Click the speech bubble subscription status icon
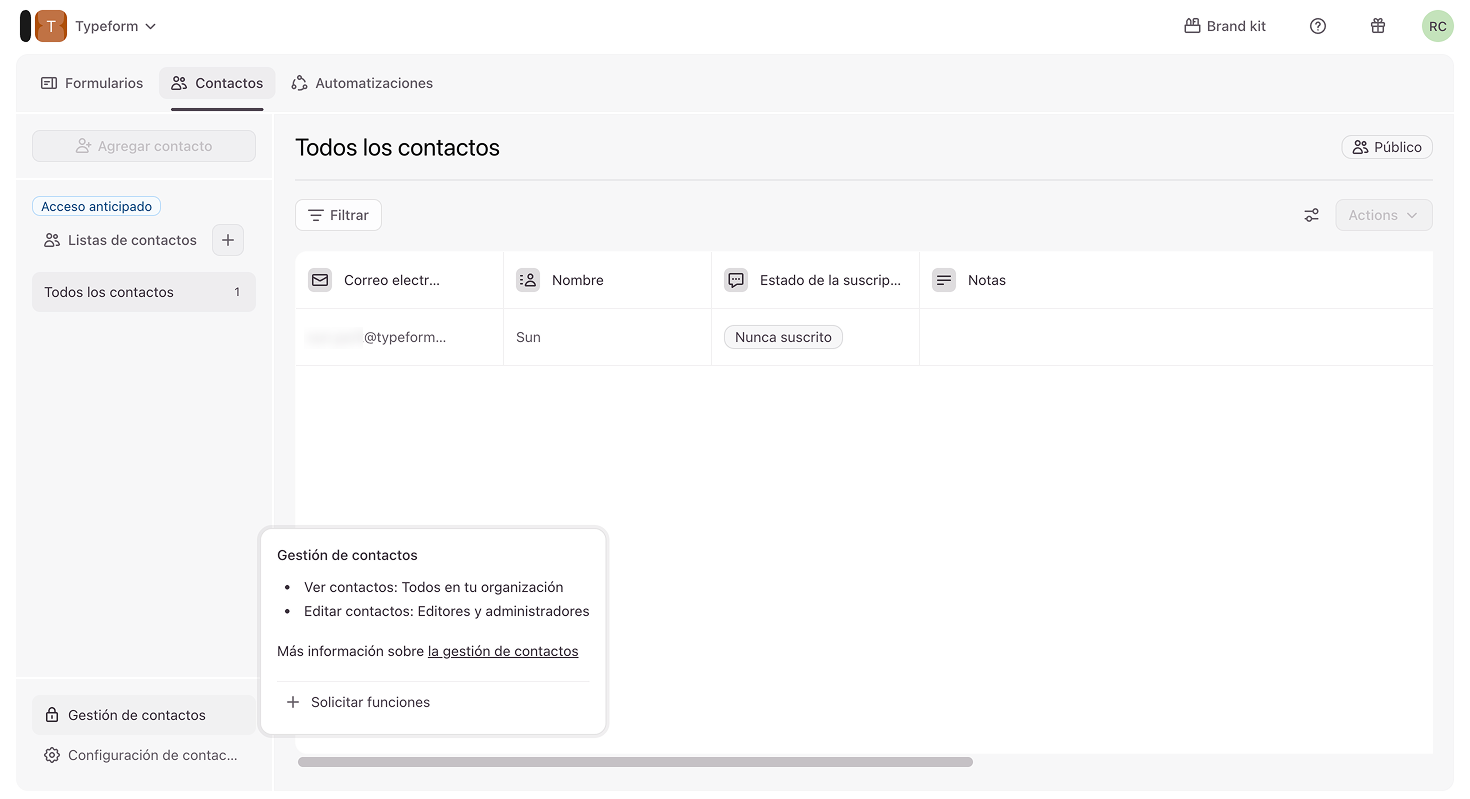 [x=736, y=280]
